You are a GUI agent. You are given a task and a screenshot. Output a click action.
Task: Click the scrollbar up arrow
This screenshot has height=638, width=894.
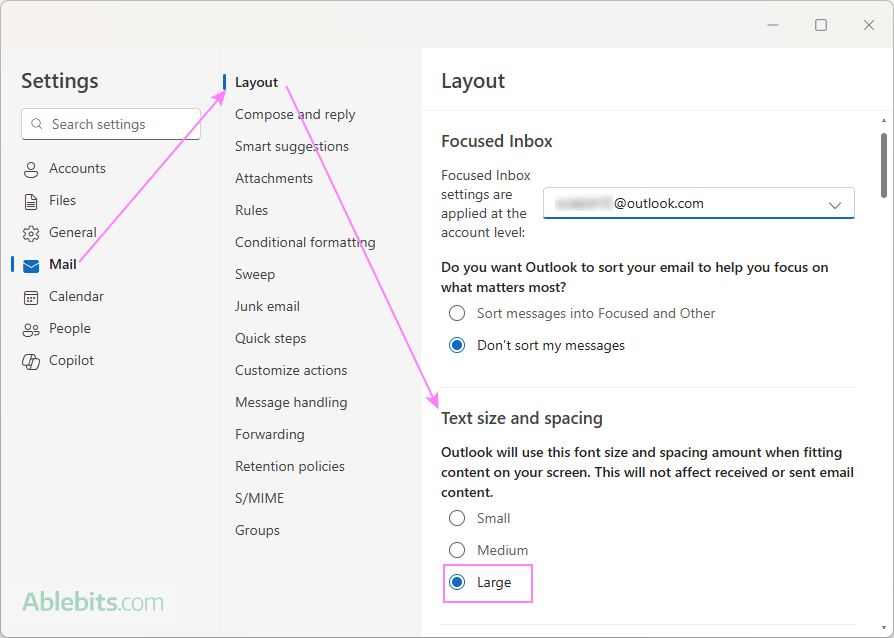(x=884, y=120)
